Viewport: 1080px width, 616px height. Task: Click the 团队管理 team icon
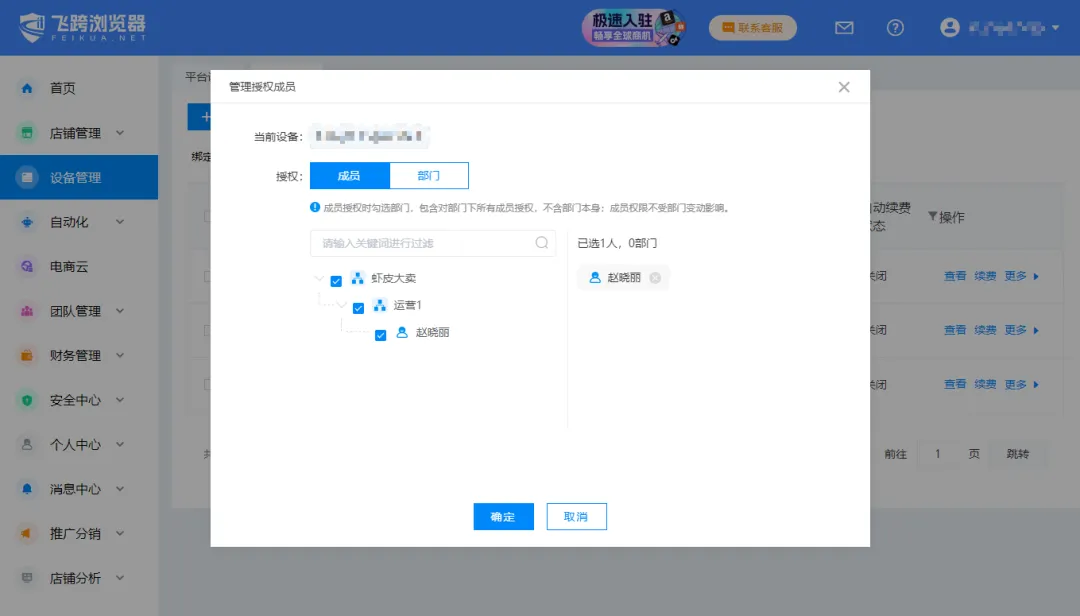(27, 311)
